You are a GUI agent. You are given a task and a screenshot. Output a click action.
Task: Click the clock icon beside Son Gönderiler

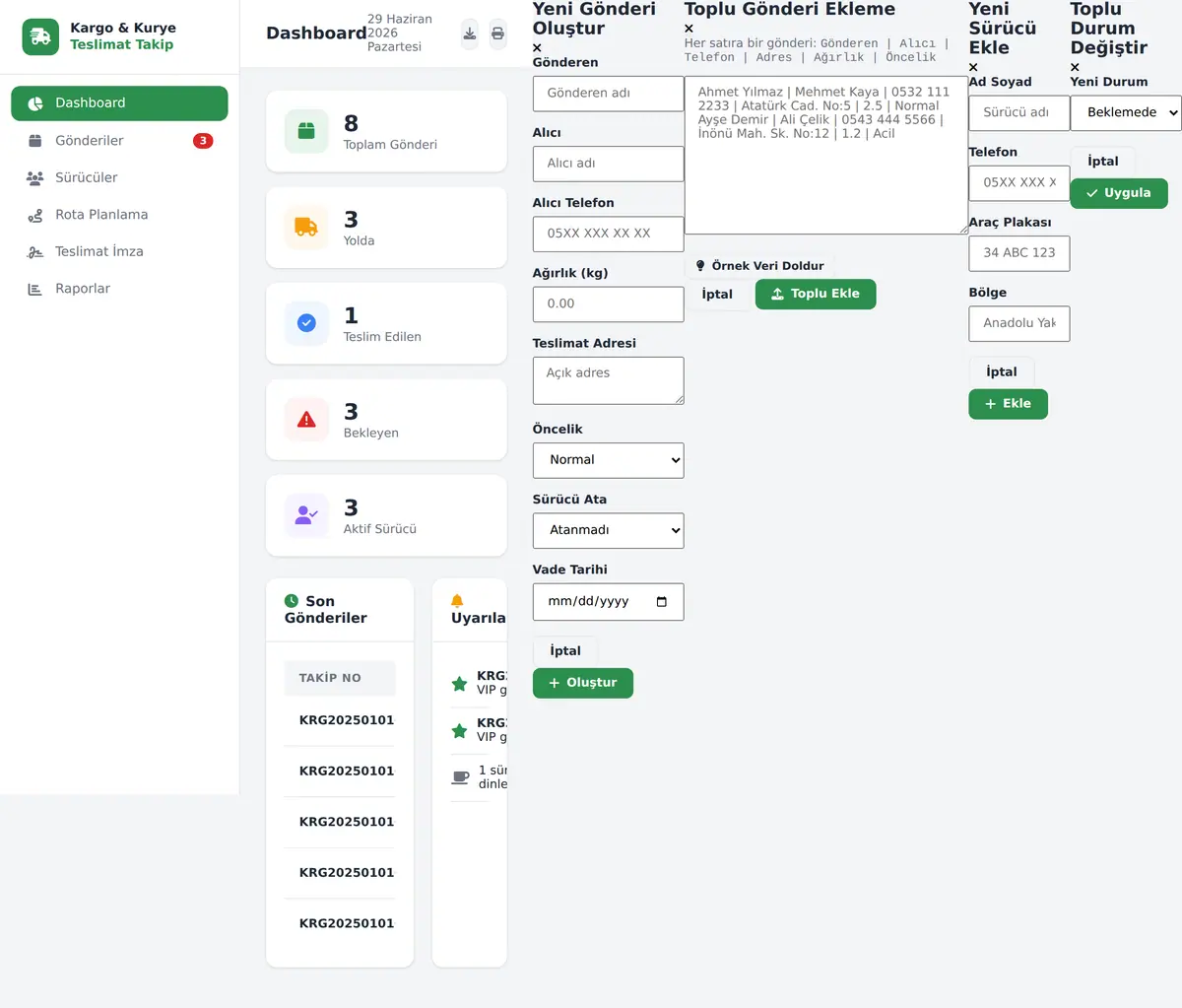click(292, 601)
